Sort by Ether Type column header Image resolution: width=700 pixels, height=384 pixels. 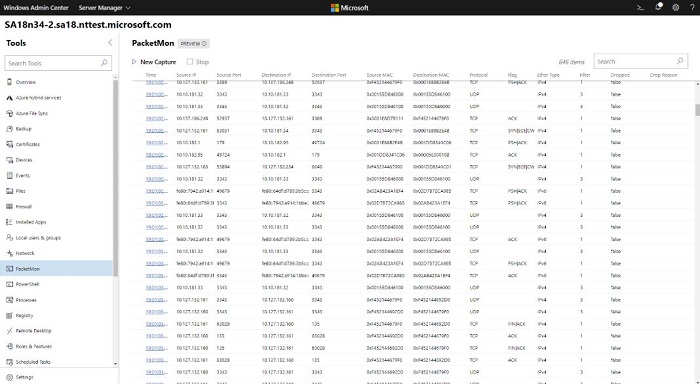[548, 75]
